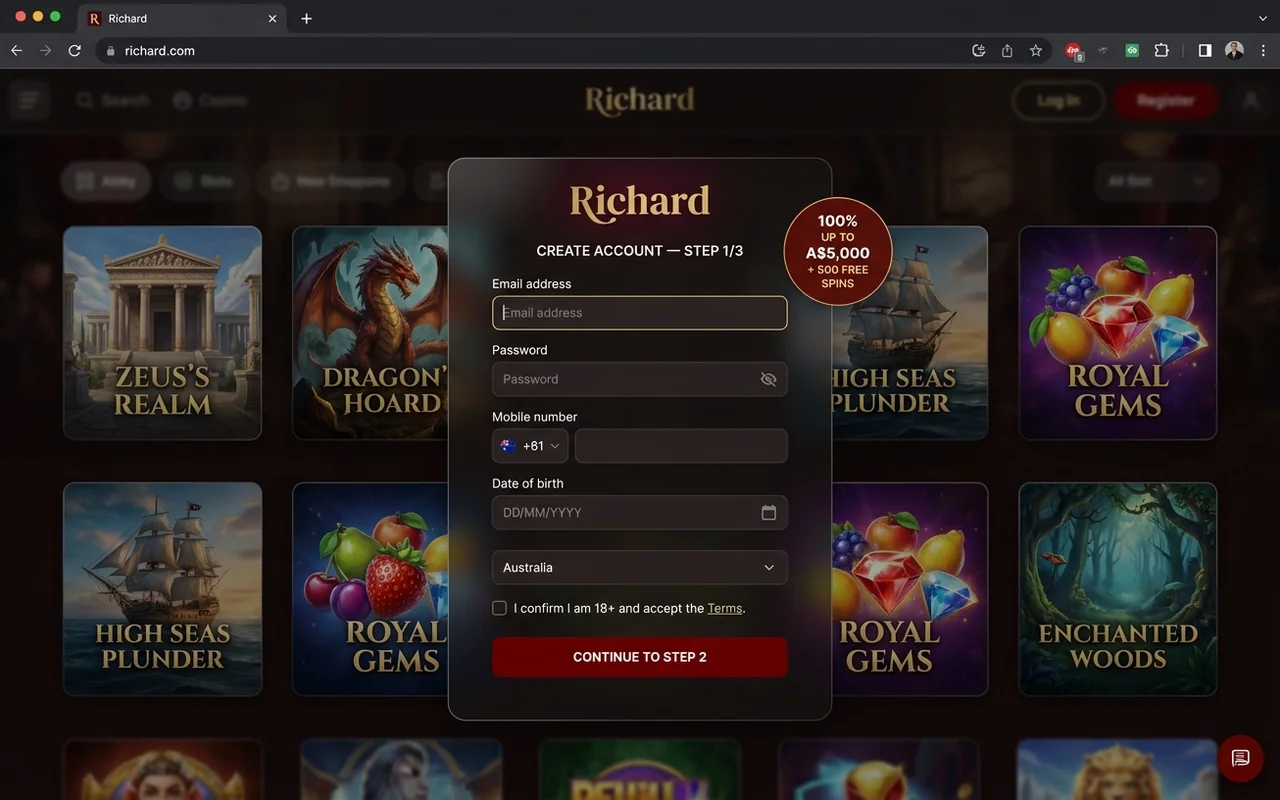The image size is (1280, 800).
Task: Click the DD/MM/YYYY date field
Action: click(x=640, y=512)
